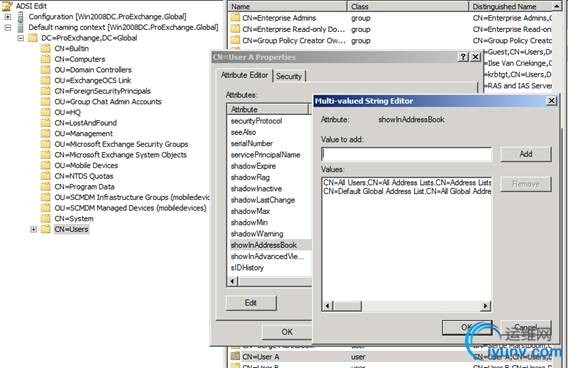568x368 pixels.
Task: Click the OU=Group Chat Admin Accounts folder icon
Action: click(46, 101)
